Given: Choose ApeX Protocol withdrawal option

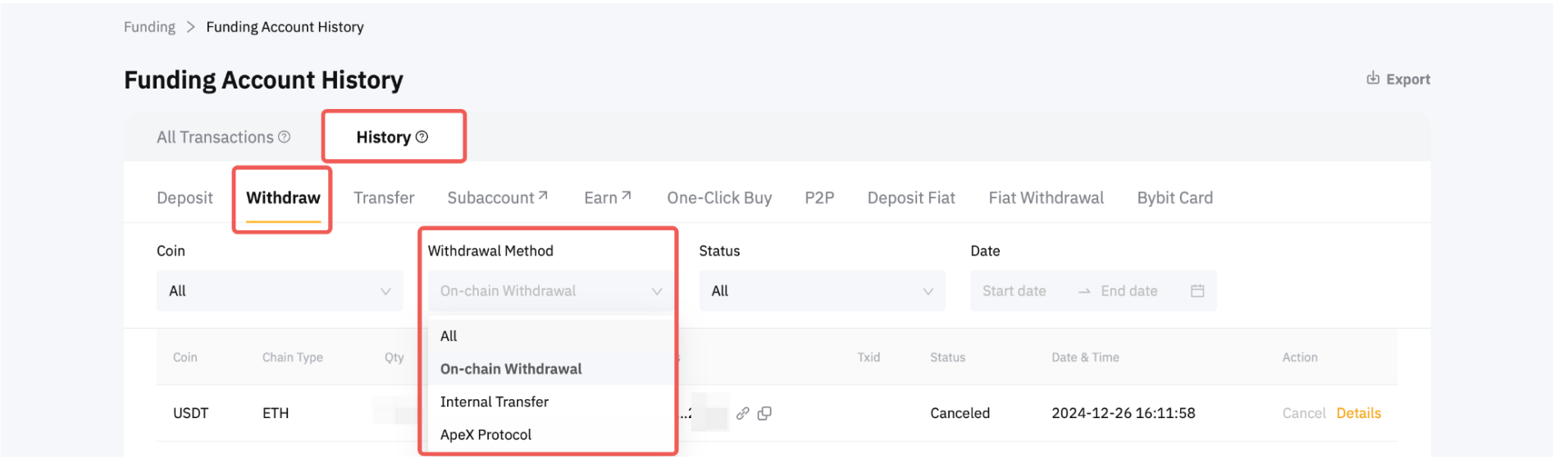Looking at the screenshot, I should 485,434.
